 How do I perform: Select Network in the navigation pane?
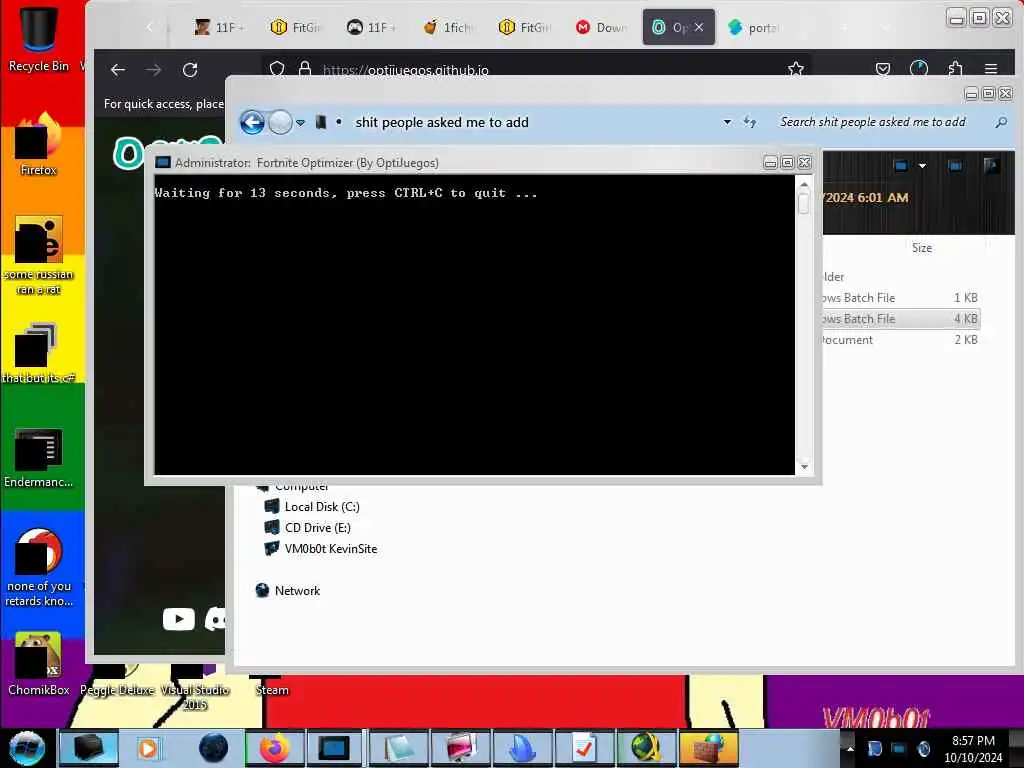tap(297, 590)
